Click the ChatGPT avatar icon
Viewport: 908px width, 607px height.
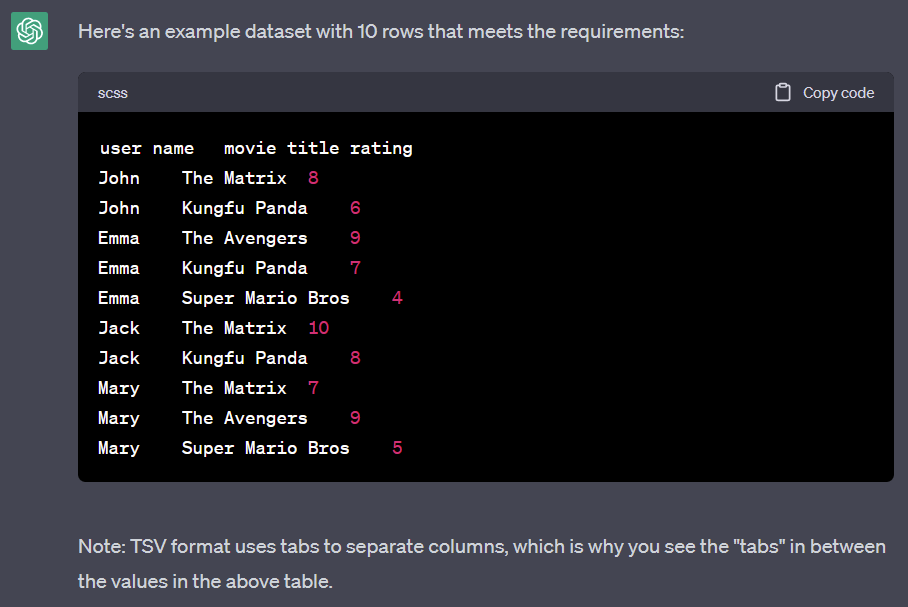[x=30, y=32]
